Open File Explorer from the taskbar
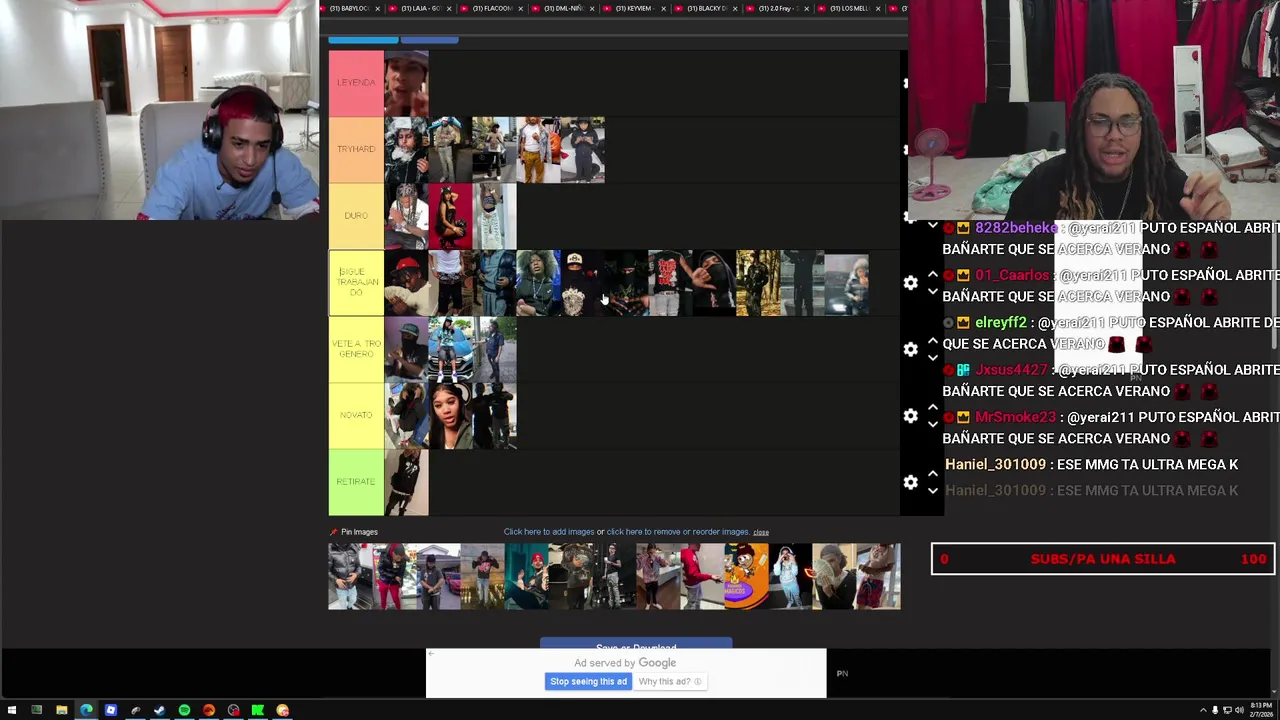Image resolution: width=1280 pixels, height=720 pixels. tap(61, 710)
